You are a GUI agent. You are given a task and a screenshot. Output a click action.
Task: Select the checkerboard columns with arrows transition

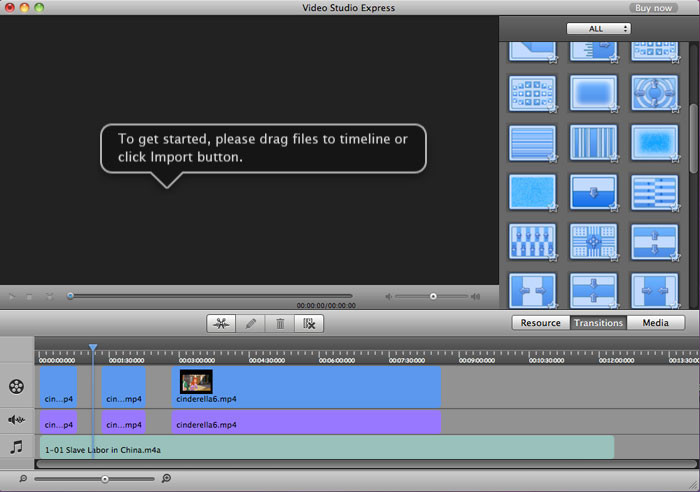(532, 242)
